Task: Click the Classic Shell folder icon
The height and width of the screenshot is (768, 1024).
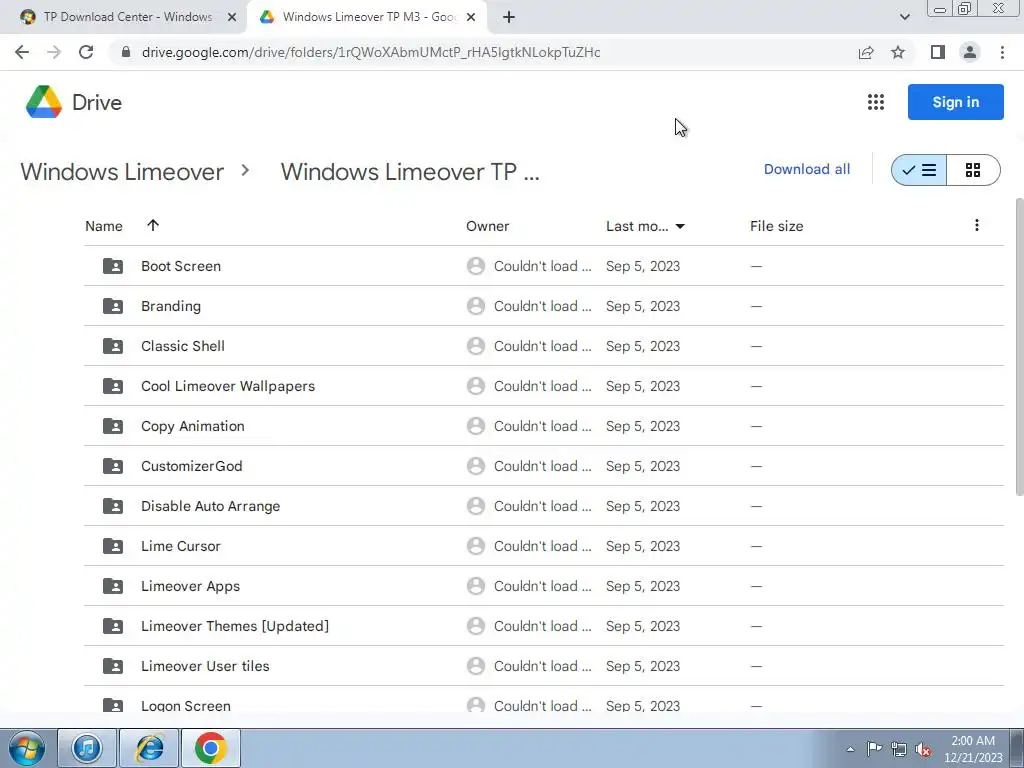Action: 113,346
